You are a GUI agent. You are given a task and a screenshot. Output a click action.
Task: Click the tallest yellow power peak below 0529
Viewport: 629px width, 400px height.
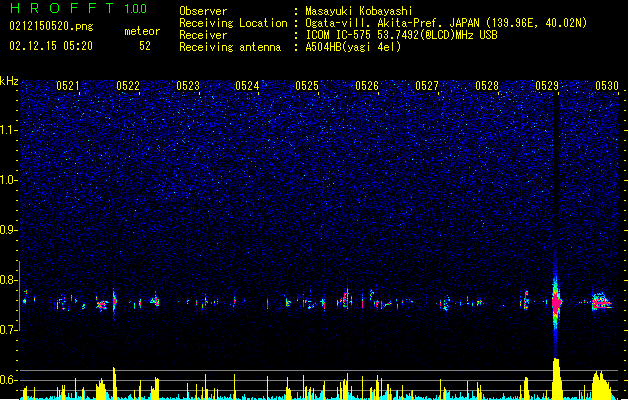coord(556,379)
